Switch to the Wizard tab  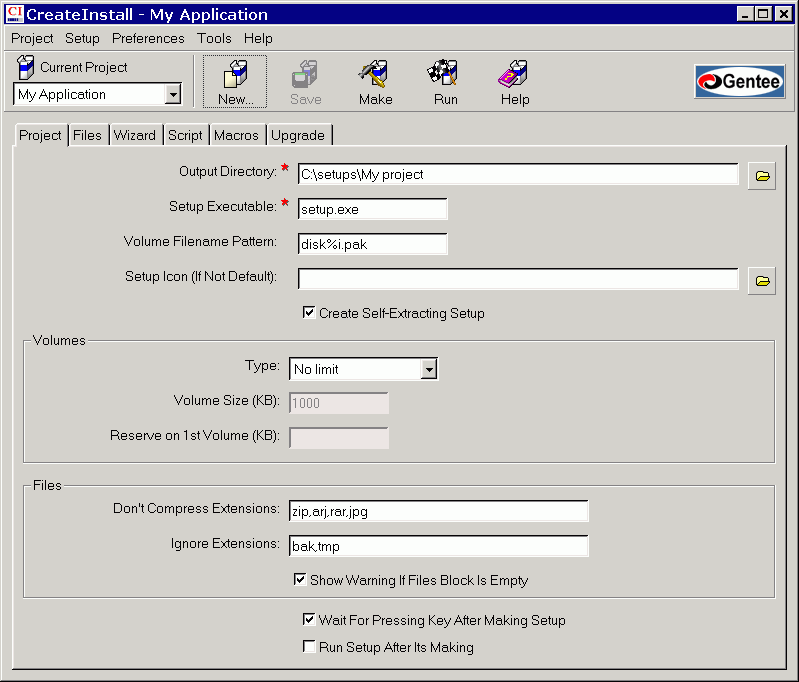(x=135, y=135)
